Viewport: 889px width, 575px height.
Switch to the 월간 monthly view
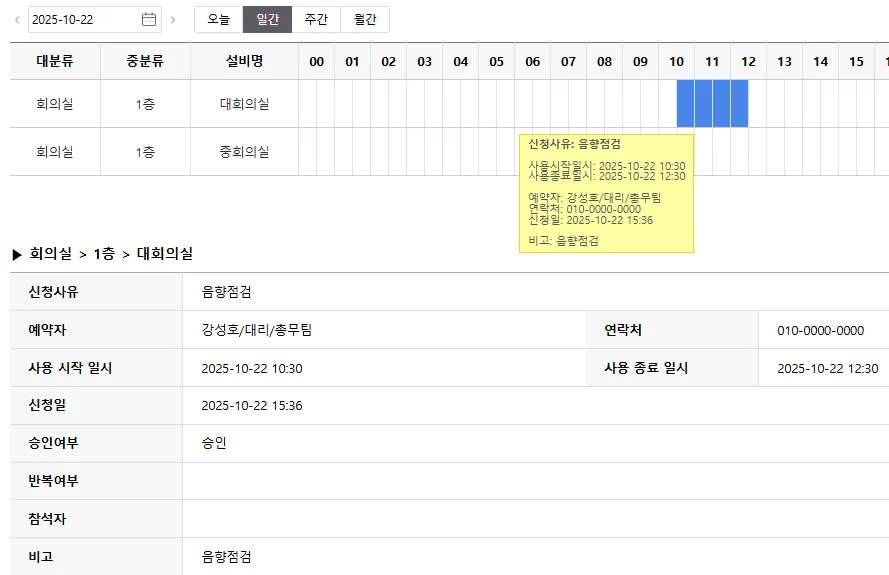(x=365, y=19)
